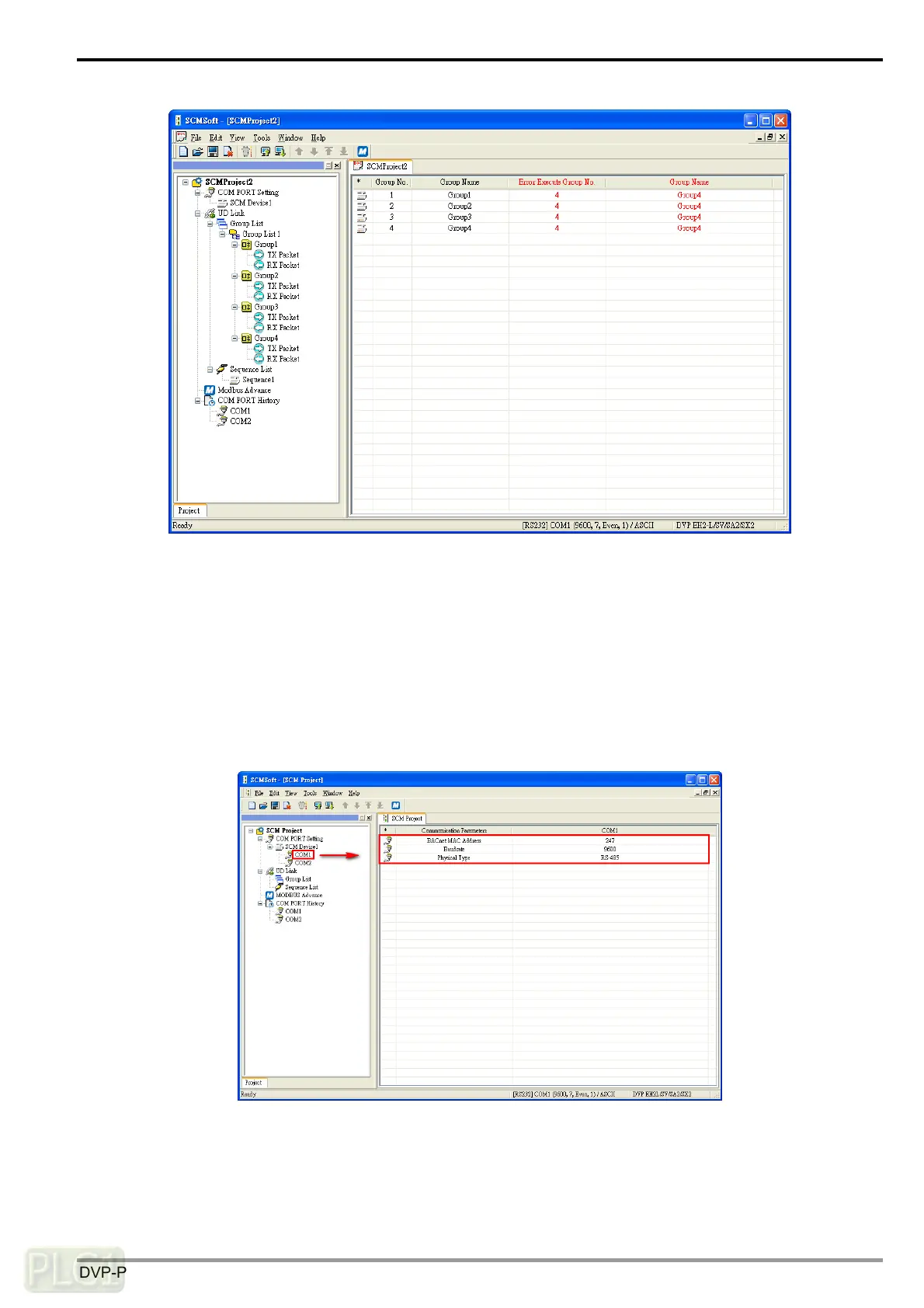Click Modbus M icon in SCMProject2 window toolbar
Screen dimensions: 924x1308
click(363, 151)
